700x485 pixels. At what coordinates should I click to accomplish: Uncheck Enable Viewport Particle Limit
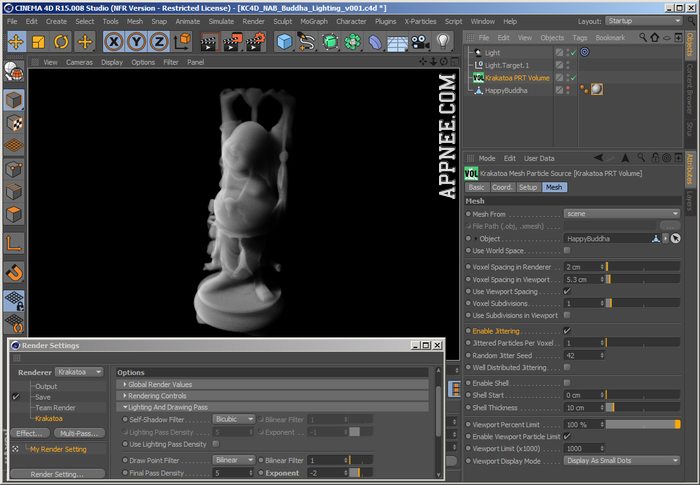point(567,436)
